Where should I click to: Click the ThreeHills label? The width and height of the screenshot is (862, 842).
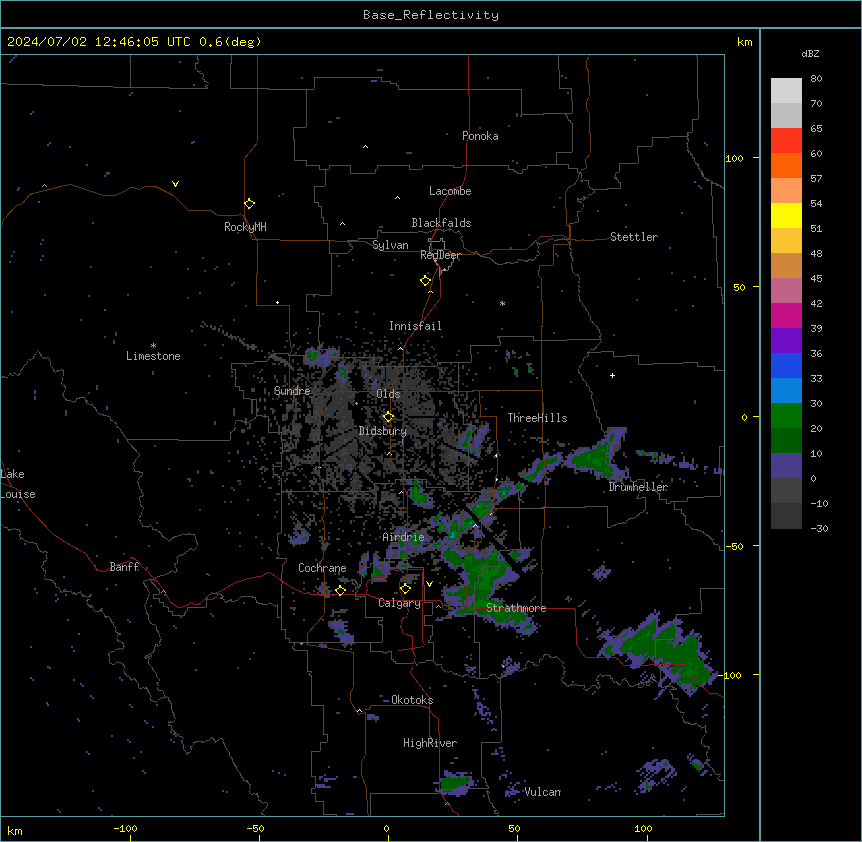(x=537, y=418)
